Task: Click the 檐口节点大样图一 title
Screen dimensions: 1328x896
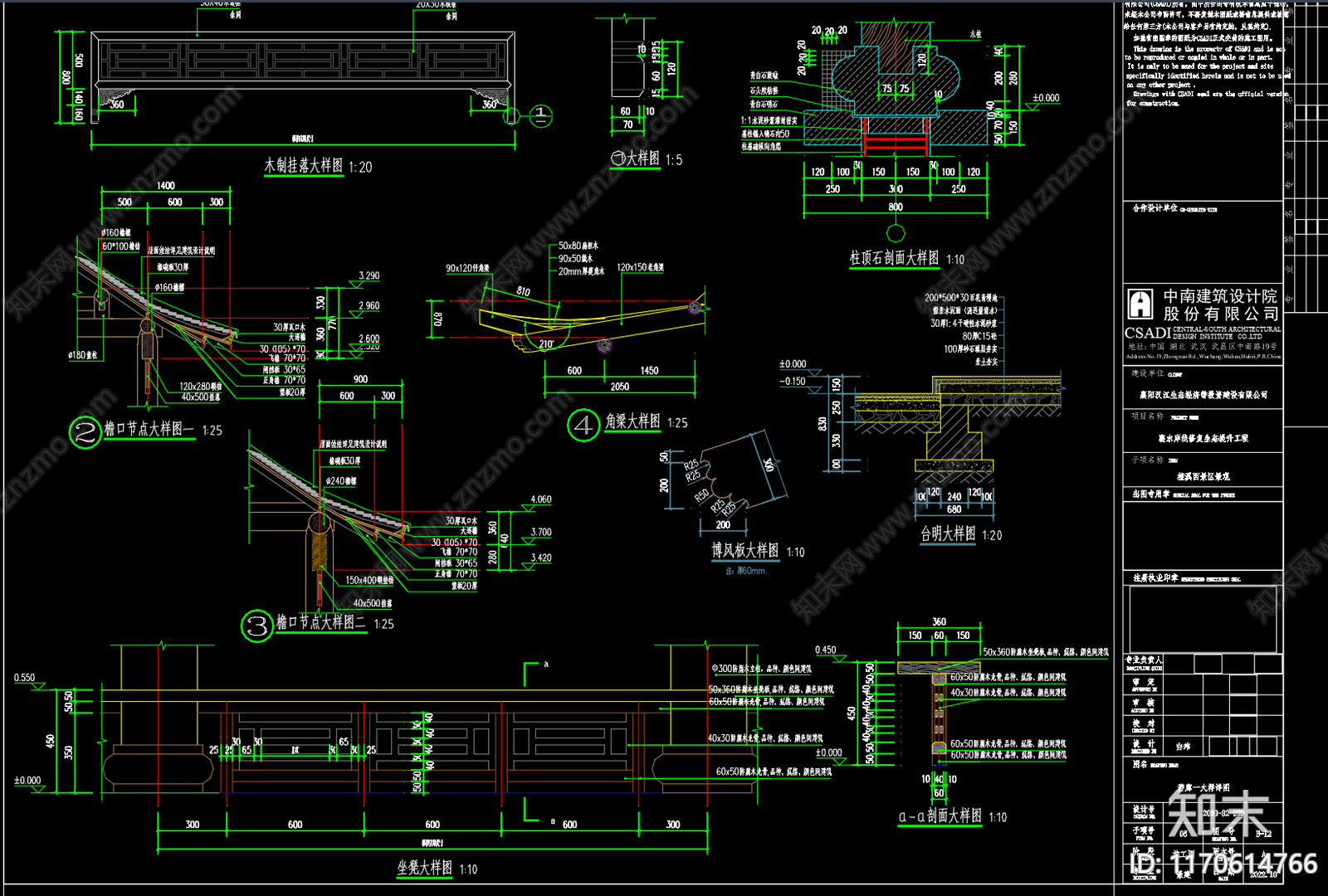Action: pos(149,429)
